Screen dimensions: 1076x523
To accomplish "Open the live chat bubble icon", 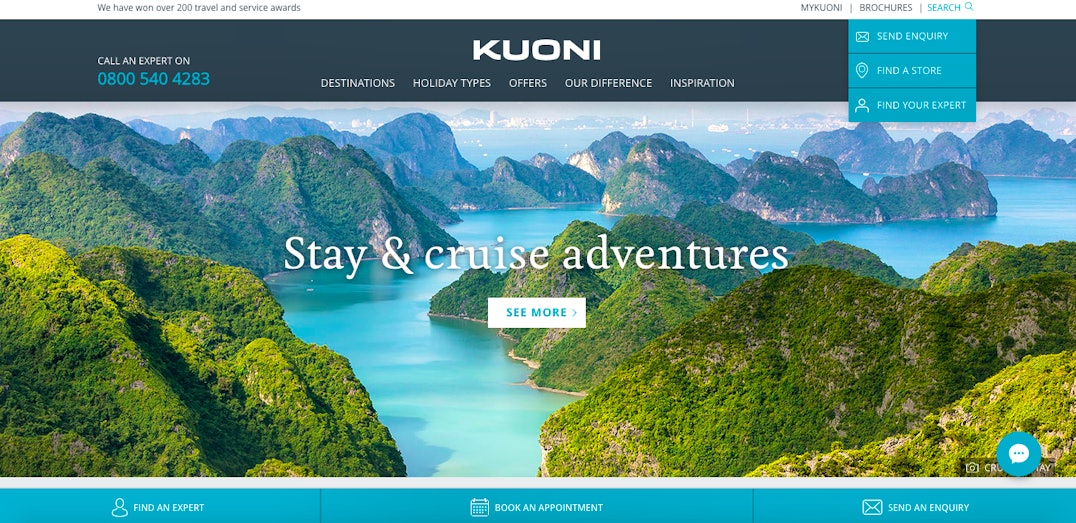I will (1018, 454).
